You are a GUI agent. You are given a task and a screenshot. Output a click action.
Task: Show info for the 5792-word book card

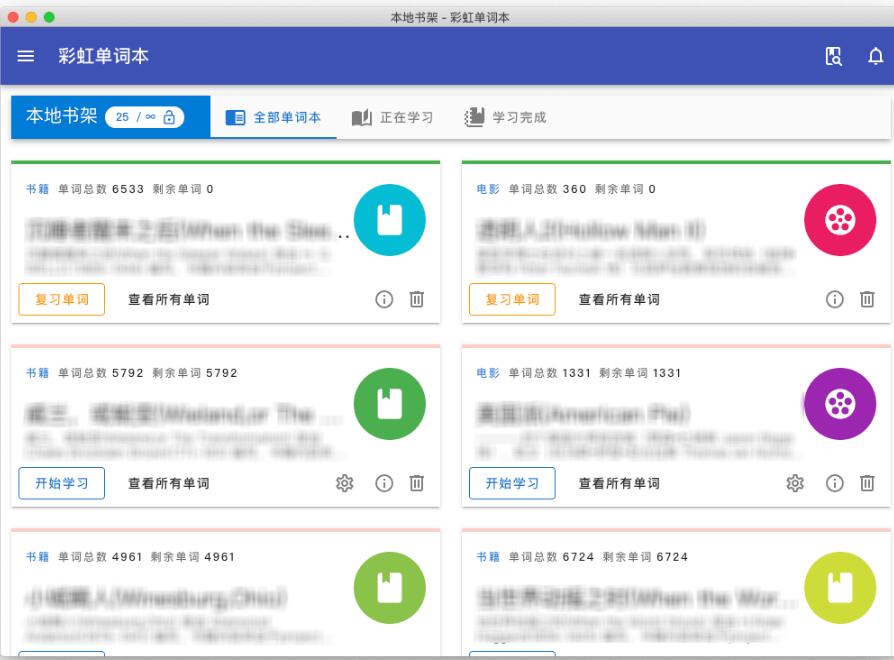click(384, 483)
